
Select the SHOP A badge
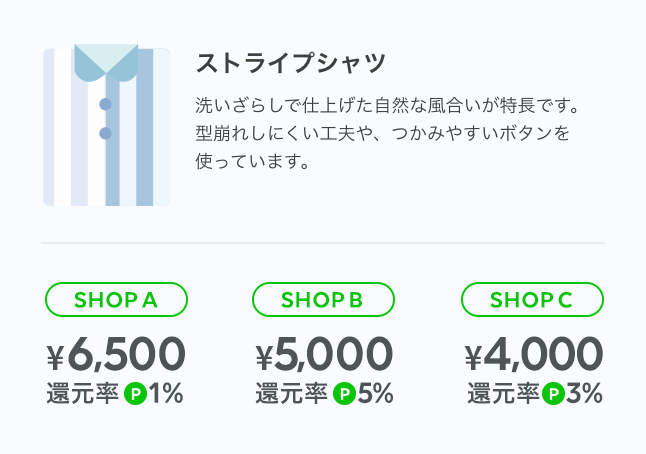tap(116, 300)
